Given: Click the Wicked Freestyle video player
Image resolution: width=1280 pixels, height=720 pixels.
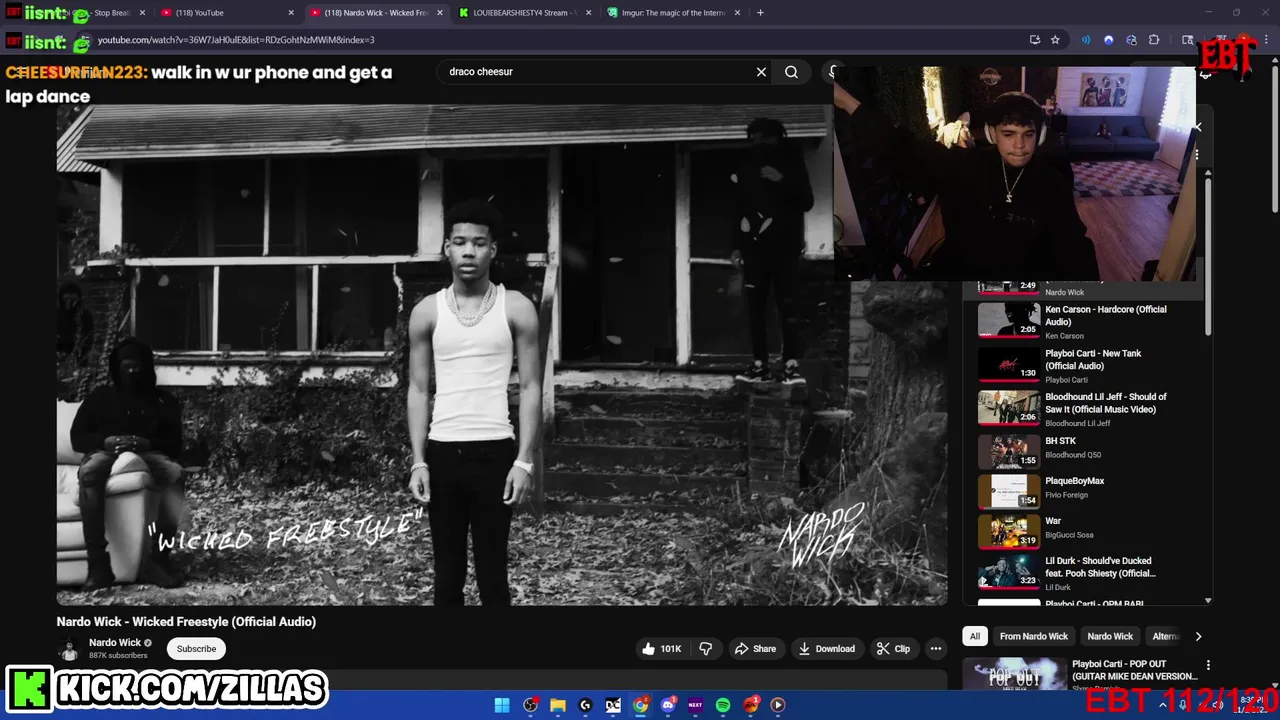Looking at the screenshot, I should [502, 355].
